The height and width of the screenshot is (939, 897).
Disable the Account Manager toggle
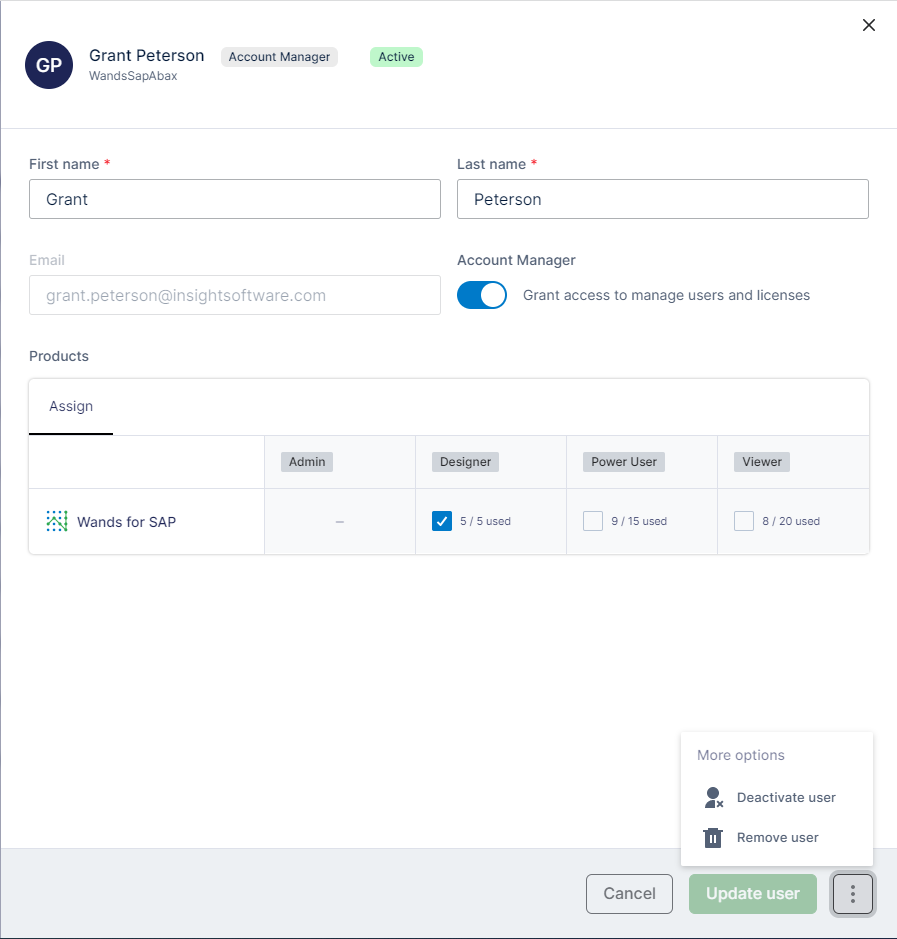click(482, 295)
